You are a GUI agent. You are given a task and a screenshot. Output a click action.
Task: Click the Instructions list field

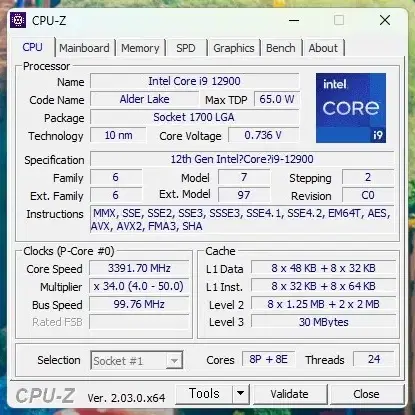pyautogui.click(x=242, y=220)
